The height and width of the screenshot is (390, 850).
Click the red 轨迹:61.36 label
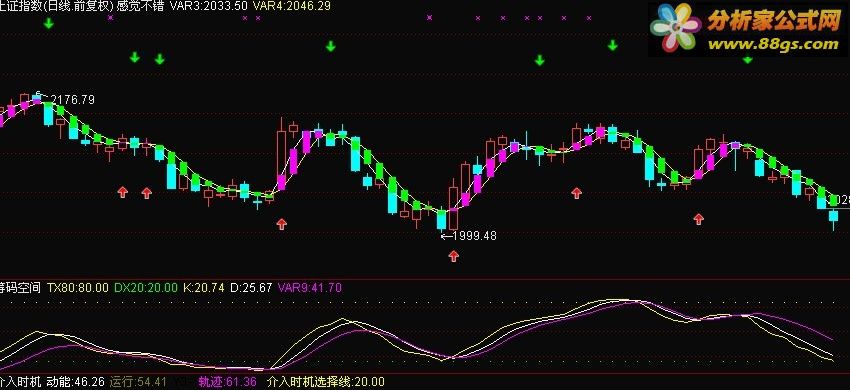[x=227, y=382]
